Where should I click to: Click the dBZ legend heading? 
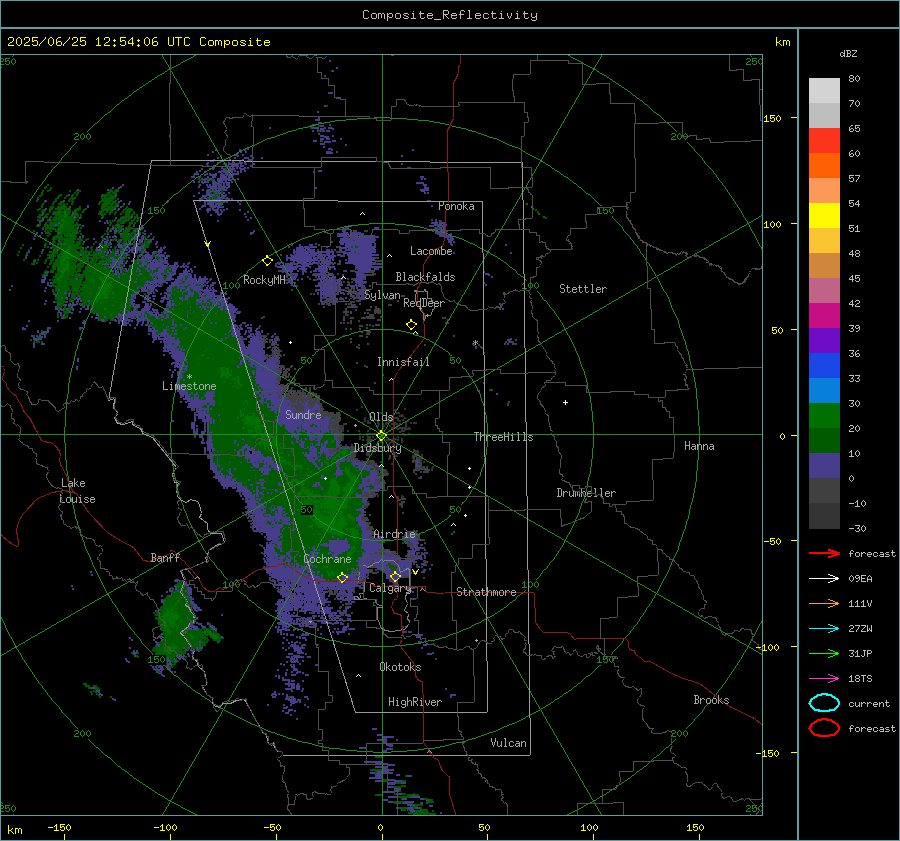[x=848, y=53]
